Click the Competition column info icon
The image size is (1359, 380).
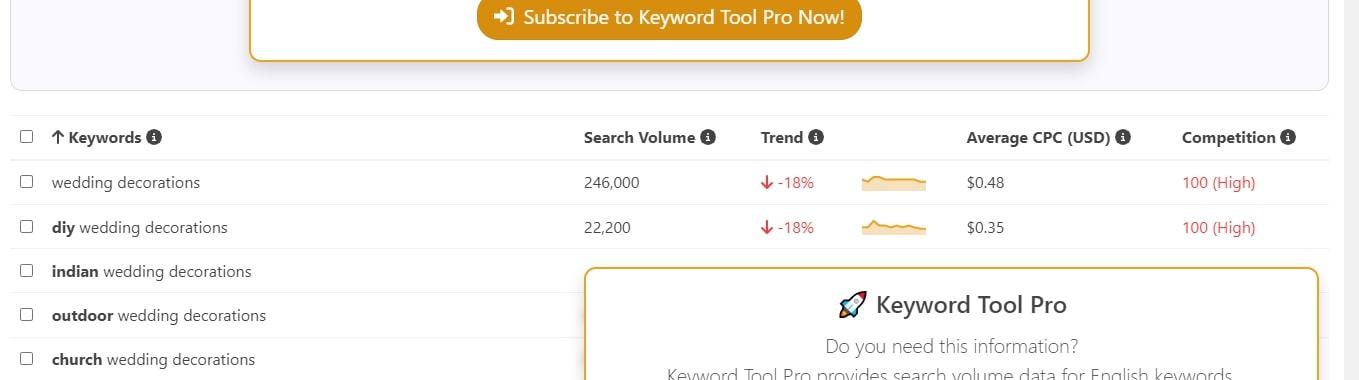tap(1288, 138)
